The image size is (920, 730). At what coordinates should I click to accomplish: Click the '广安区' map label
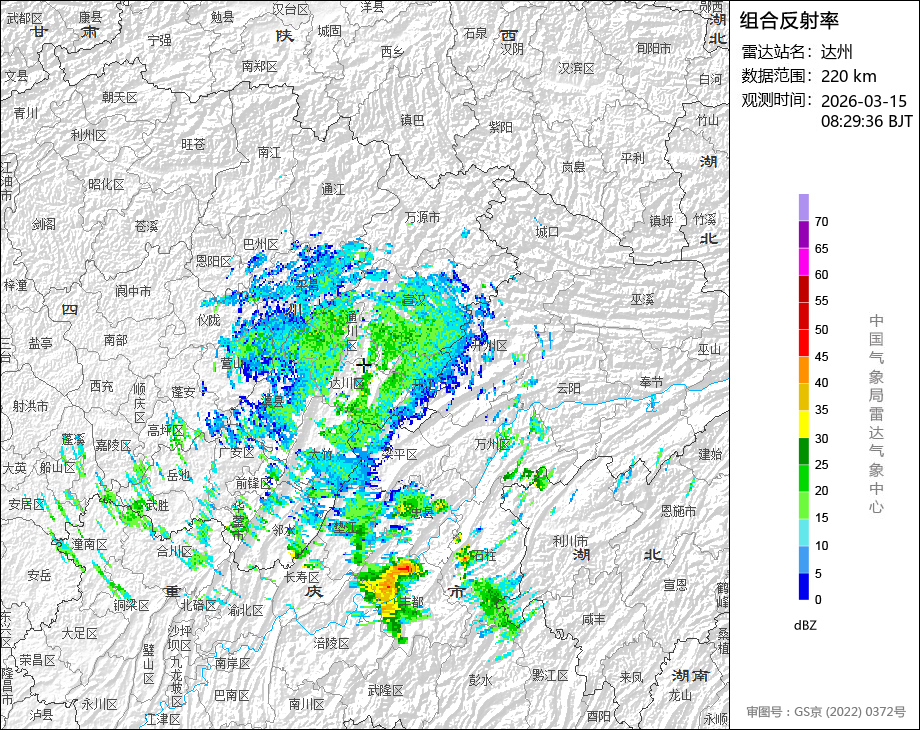(236, 453)
